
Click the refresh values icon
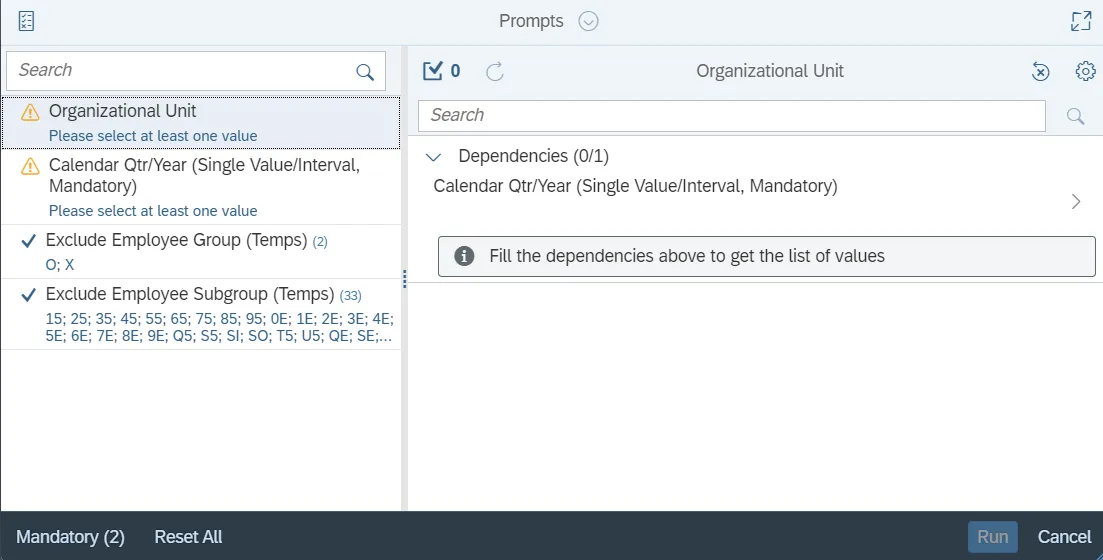[x=494, y=71]
